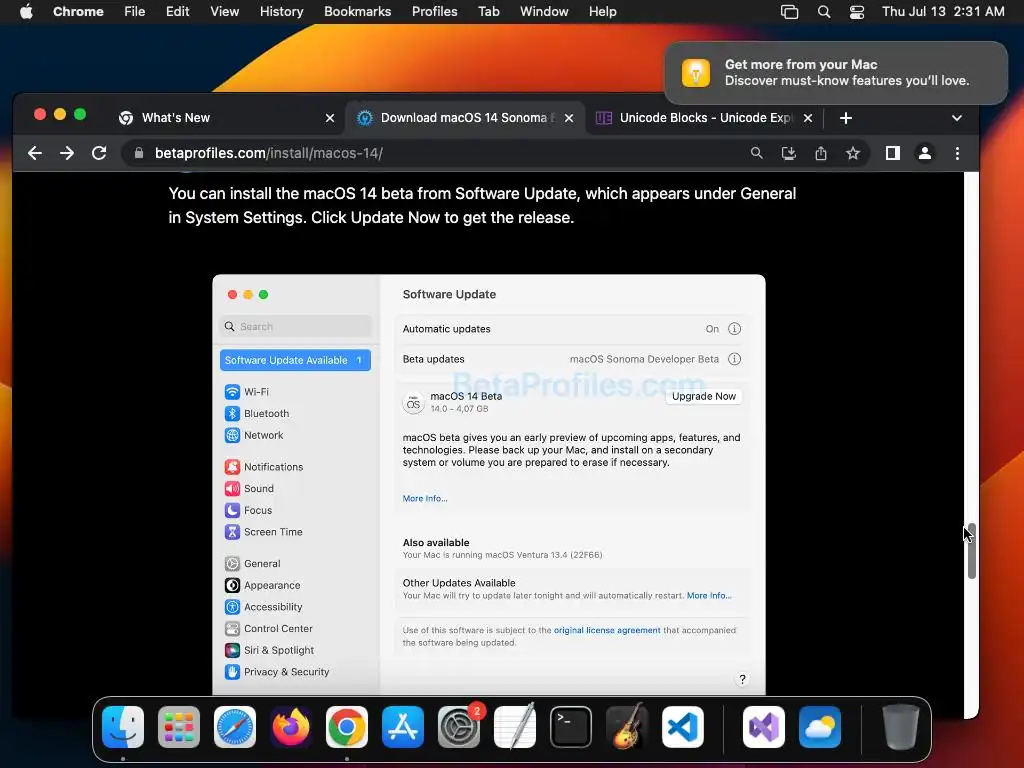
Task: Open Spotlight search in menu bar
Action: [824, 11]
